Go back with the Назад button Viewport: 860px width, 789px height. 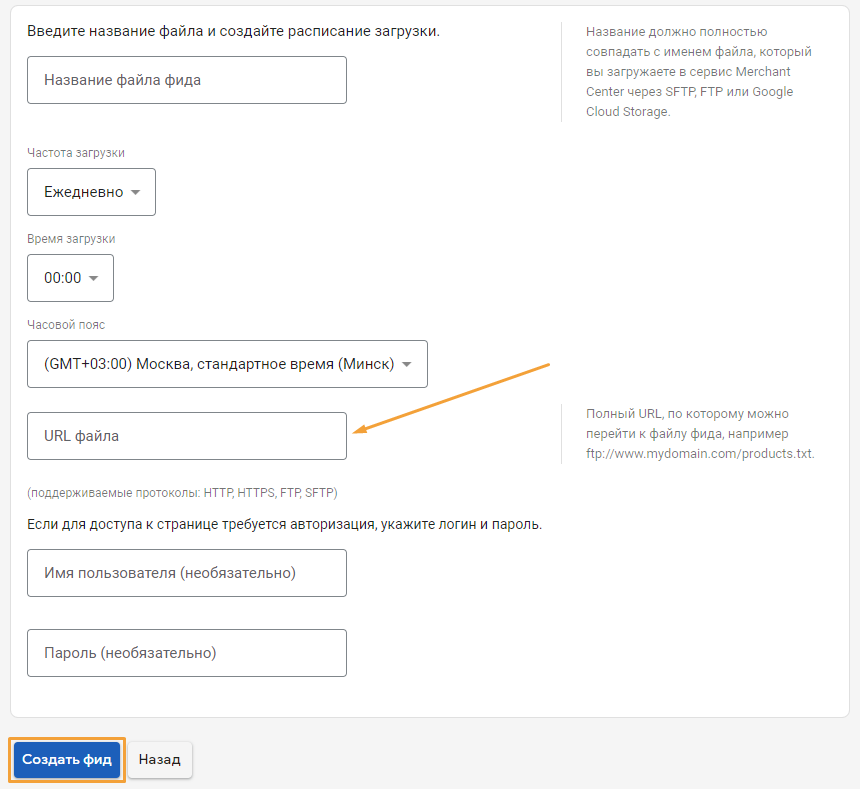pyautogui.click(x=160, y=760)
